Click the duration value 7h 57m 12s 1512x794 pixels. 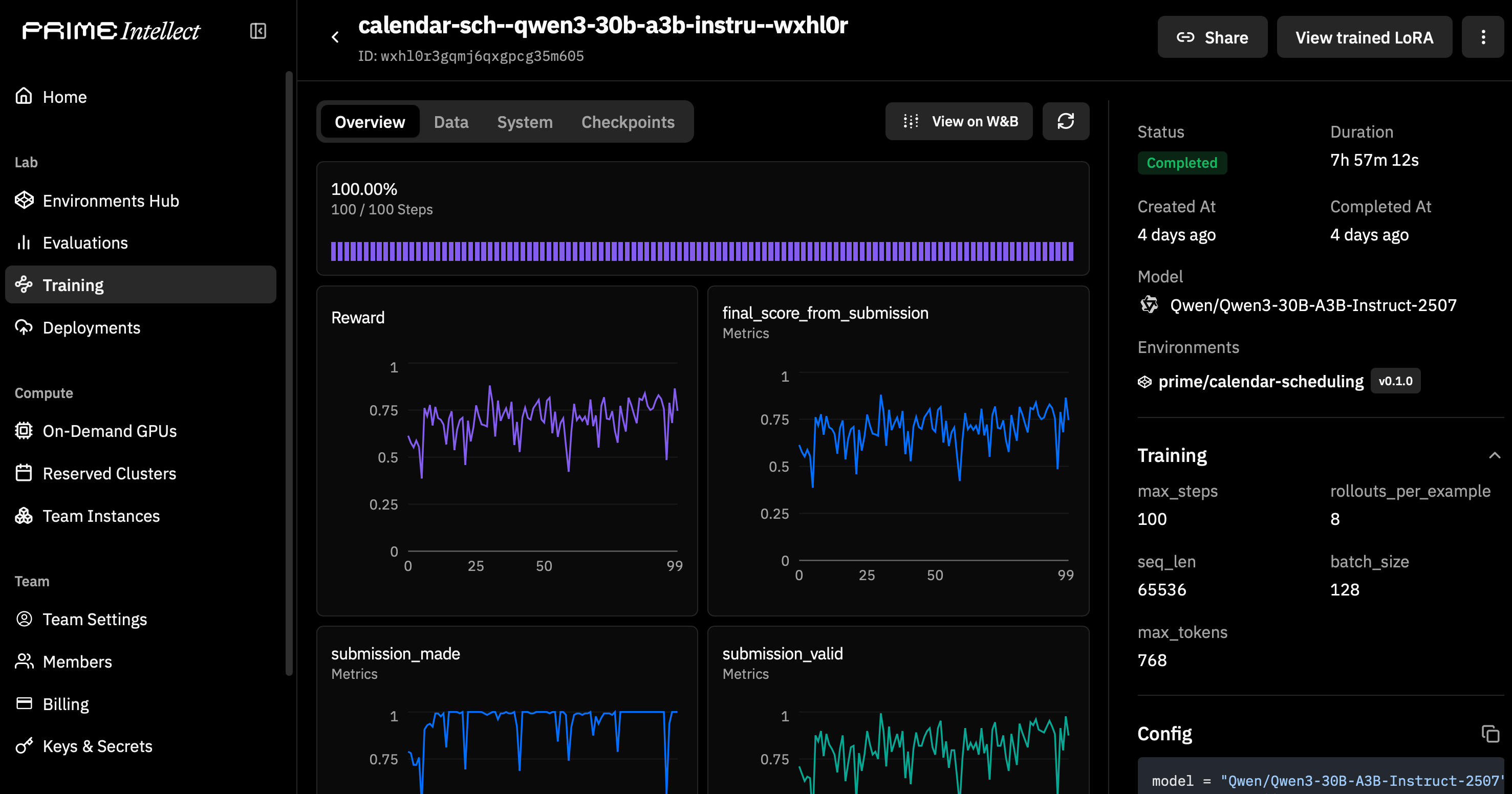click(1374, 160)
